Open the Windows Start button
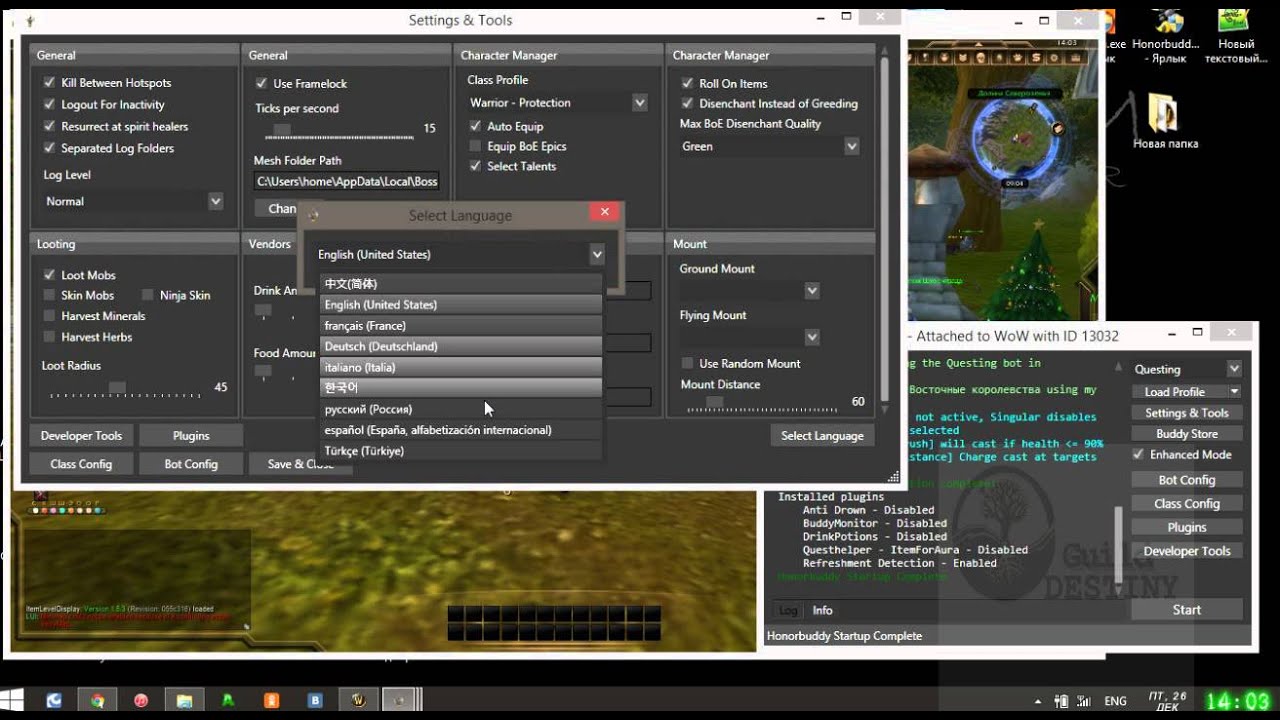 [x=13, y=700]
